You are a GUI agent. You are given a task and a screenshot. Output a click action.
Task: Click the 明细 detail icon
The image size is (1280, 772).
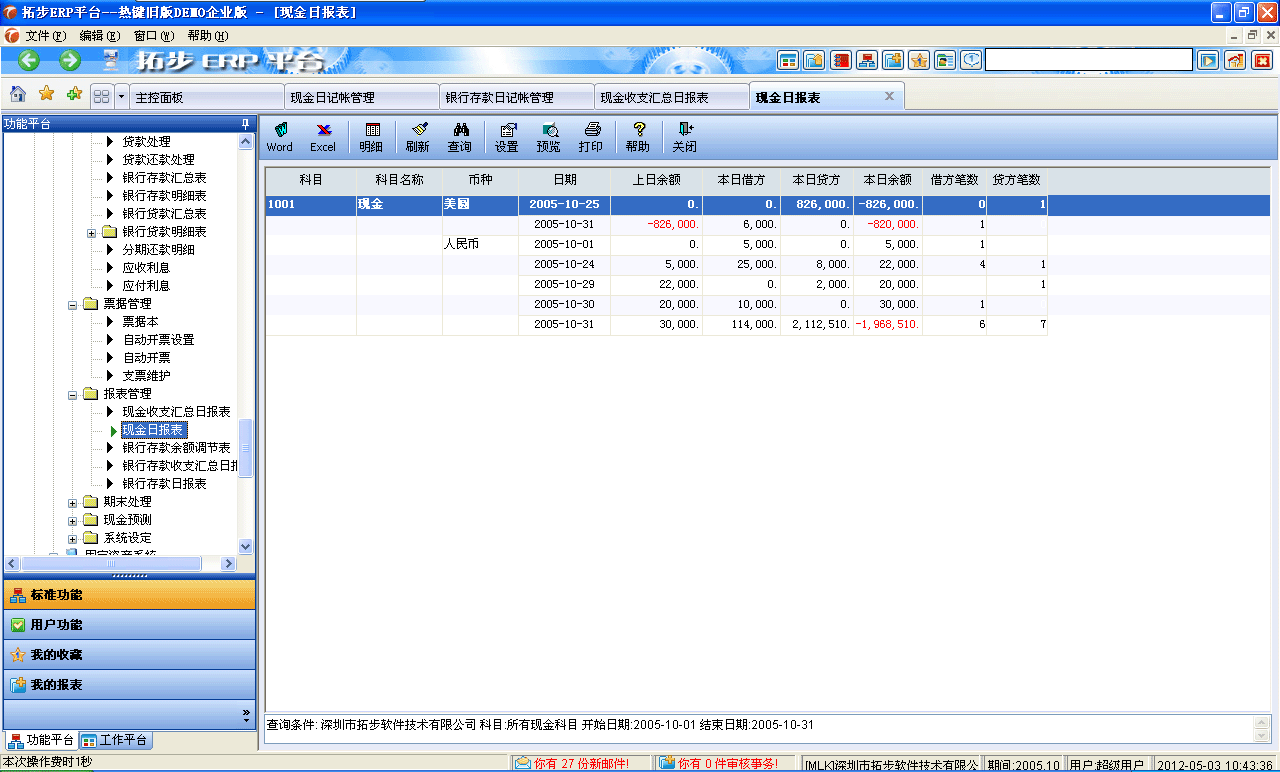point(373,137)
